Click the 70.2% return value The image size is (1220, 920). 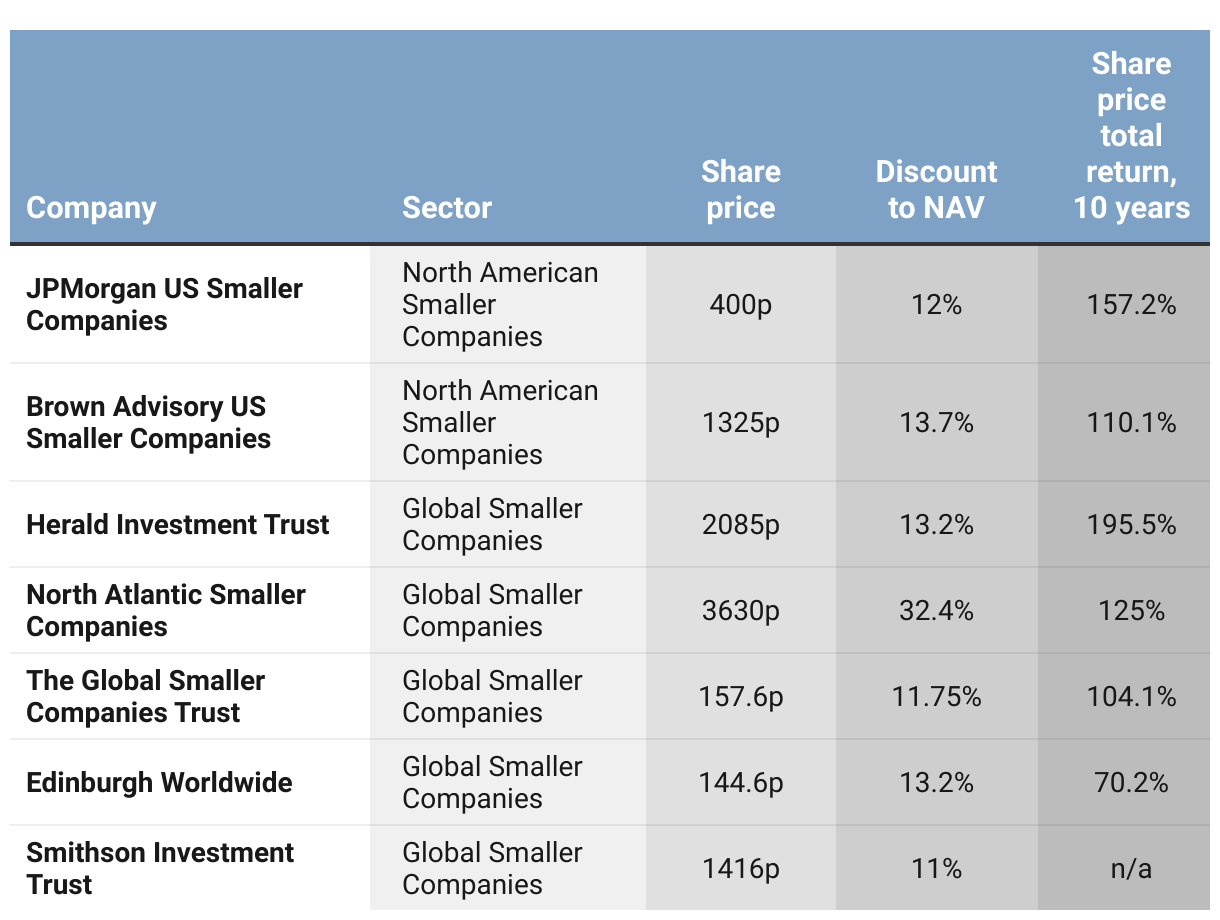coord(1132,783)
